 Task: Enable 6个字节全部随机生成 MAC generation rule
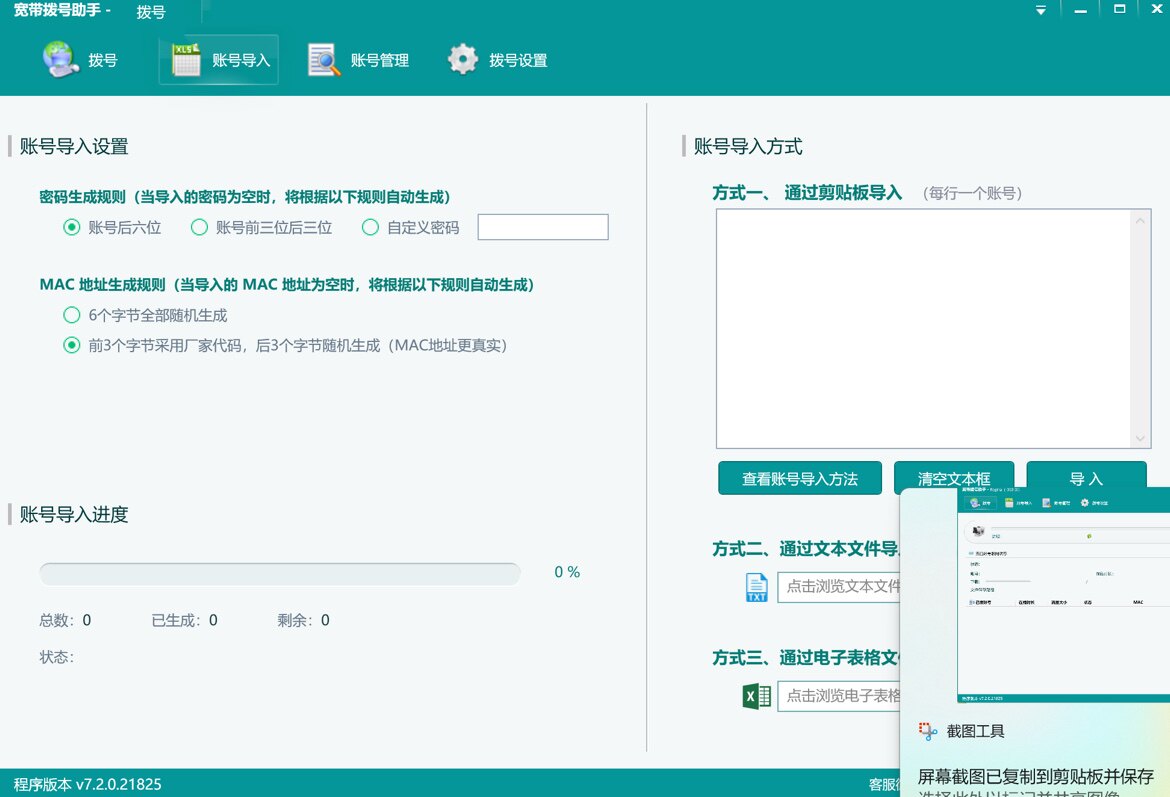pyautogui.click(x=71, y=314)
